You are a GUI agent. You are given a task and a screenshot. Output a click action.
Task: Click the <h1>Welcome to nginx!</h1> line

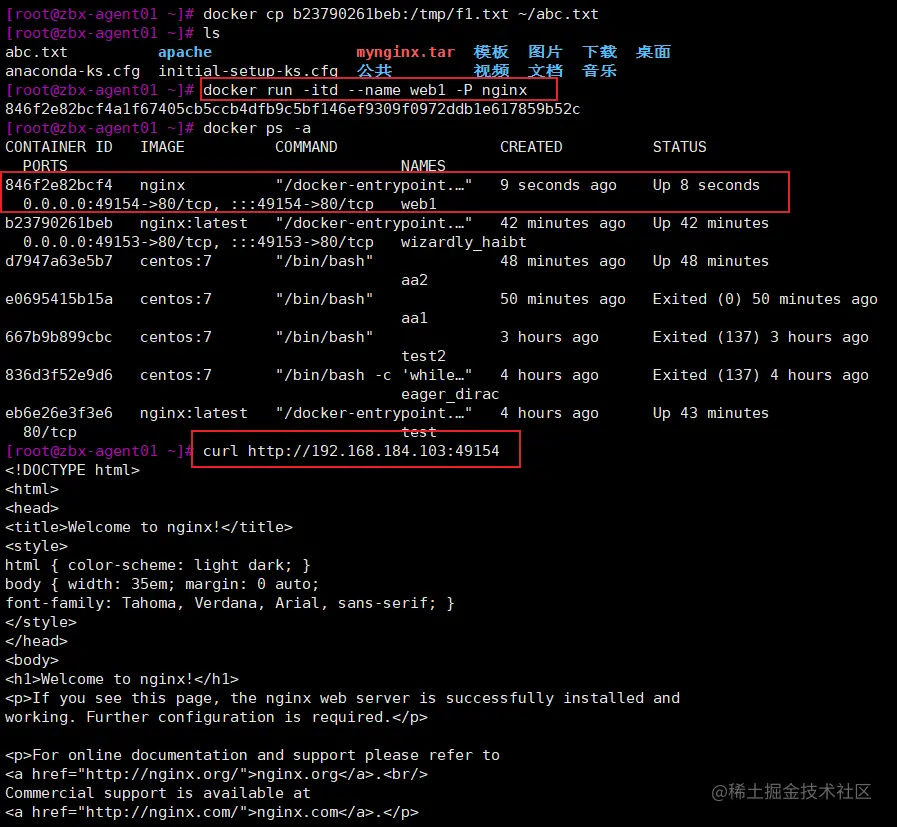tap(121, 679)
